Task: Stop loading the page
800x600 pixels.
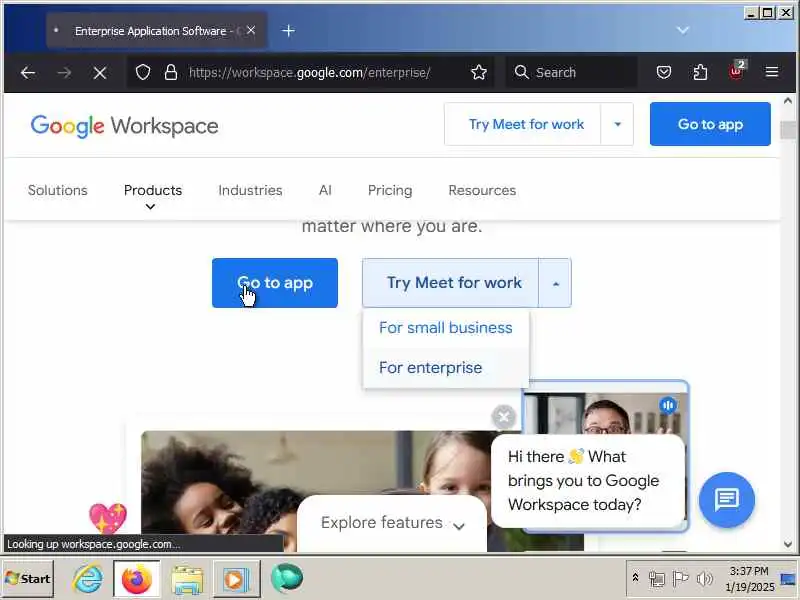Action: coord(100,73)
